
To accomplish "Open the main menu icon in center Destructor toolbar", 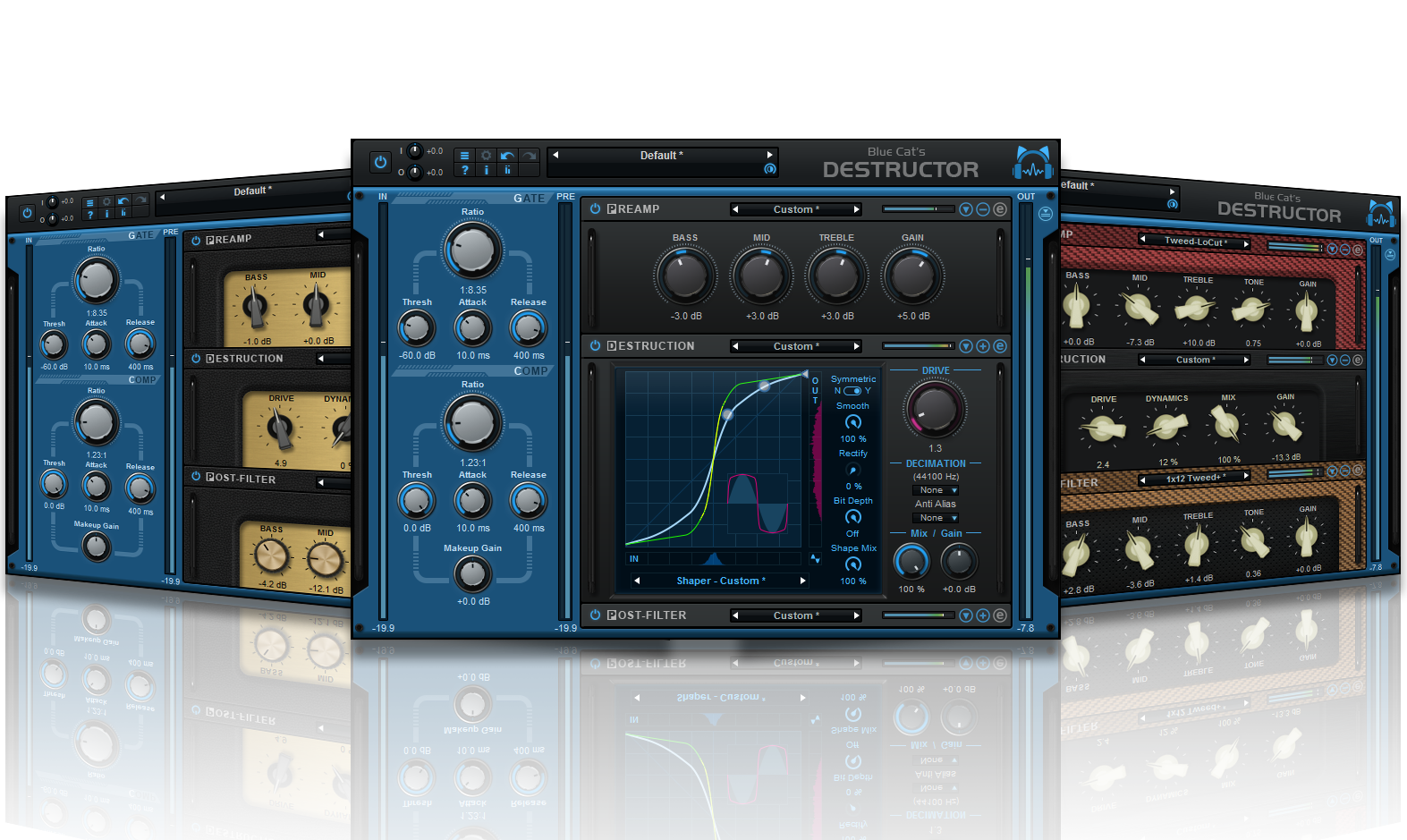I will (464, 156).
